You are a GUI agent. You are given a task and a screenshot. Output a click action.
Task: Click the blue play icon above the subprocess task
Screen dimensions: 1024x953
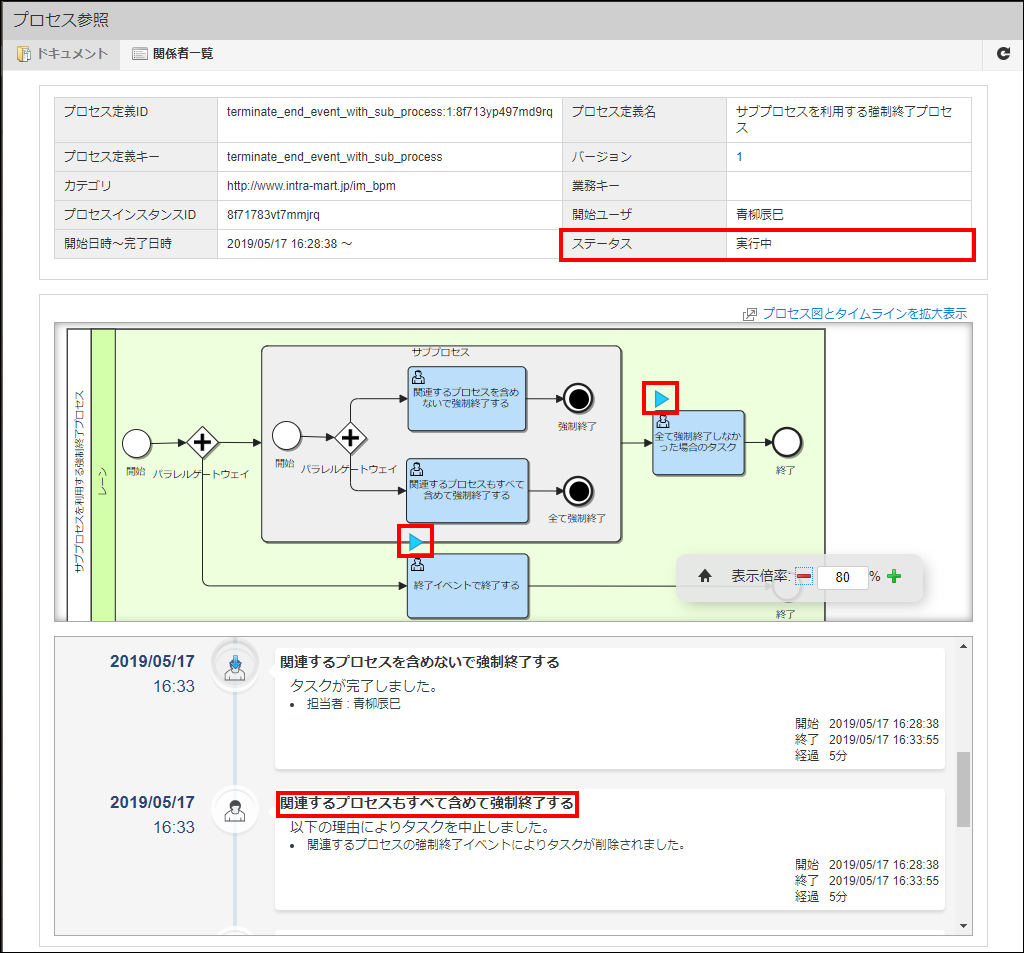(661, 397)
